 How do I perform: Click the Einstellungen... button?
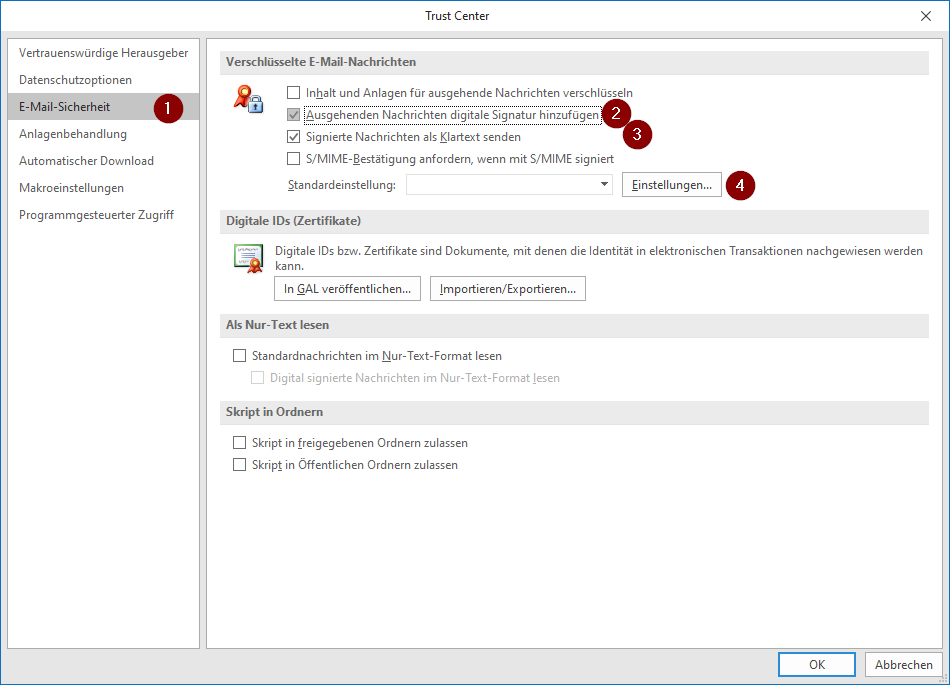click(672, 185)
